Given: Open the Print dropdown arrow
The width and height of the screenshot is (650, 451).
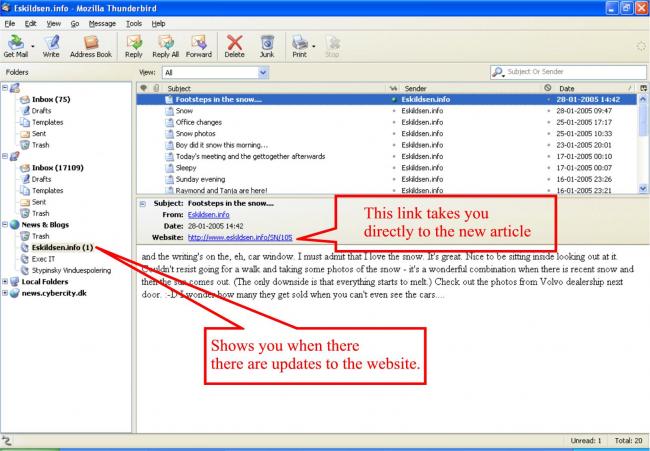Looking at the screenshot, I should 313,46.
